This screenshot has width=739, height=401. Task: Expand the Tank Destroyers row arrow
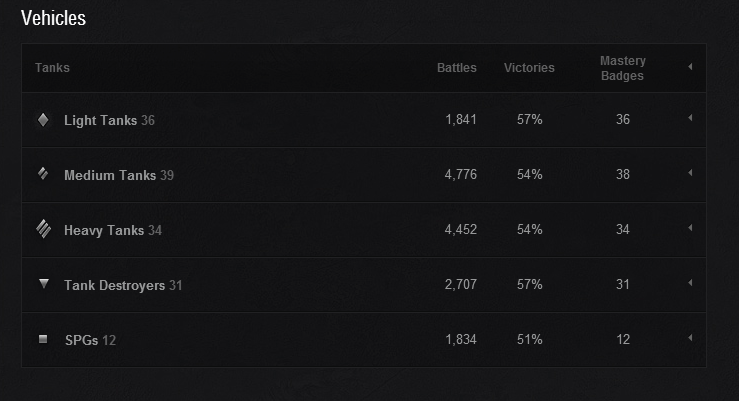690,284
